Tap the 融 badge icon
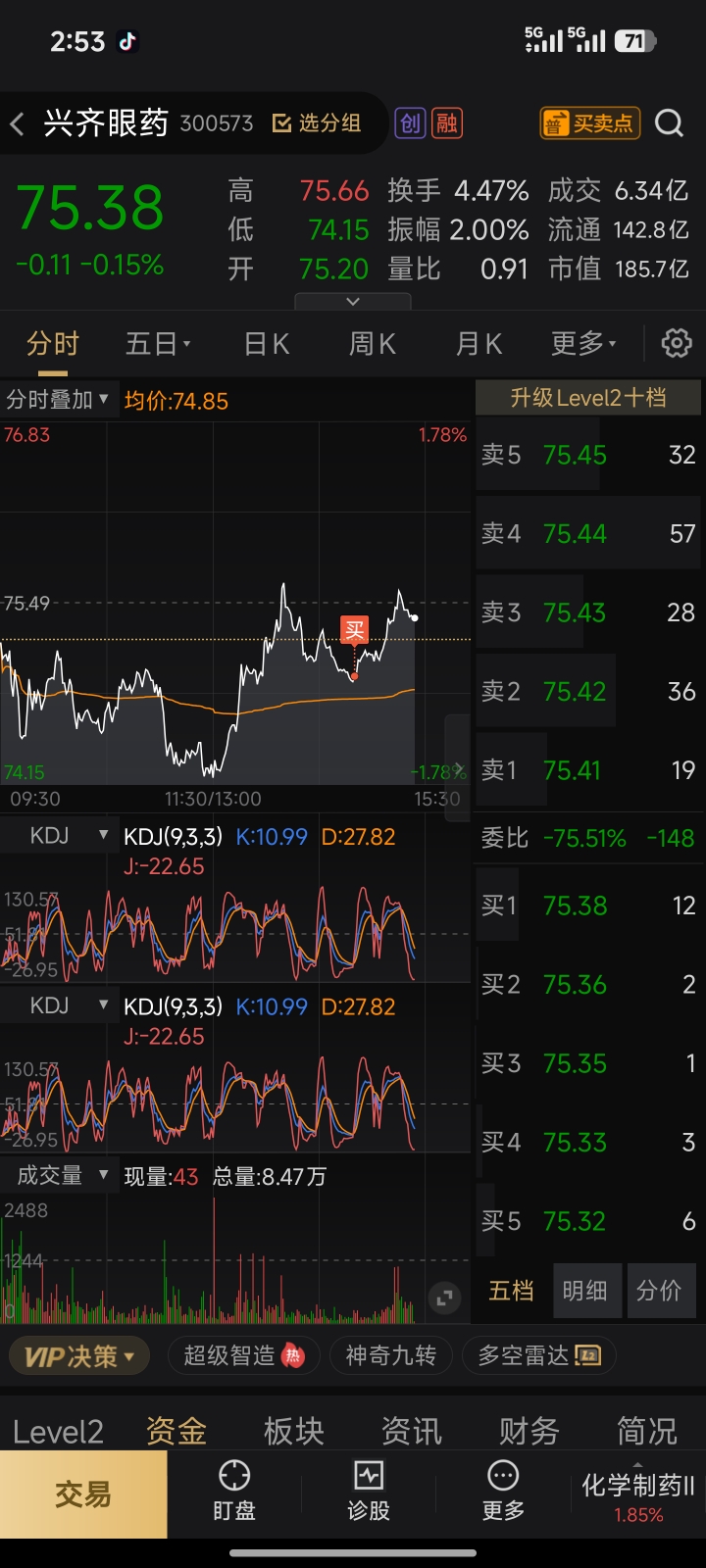This screenshot has width=706, height=1568. 447,123
